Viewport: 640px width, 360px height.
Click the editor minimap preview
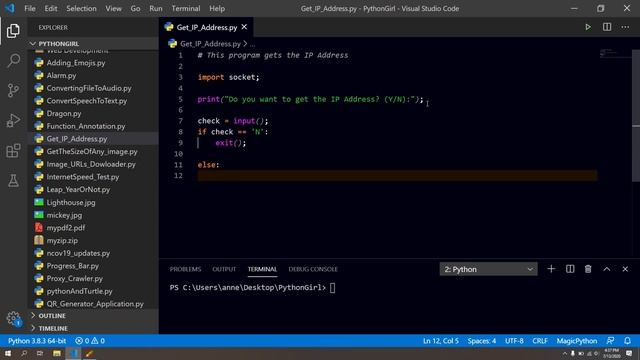pos(616,53)
